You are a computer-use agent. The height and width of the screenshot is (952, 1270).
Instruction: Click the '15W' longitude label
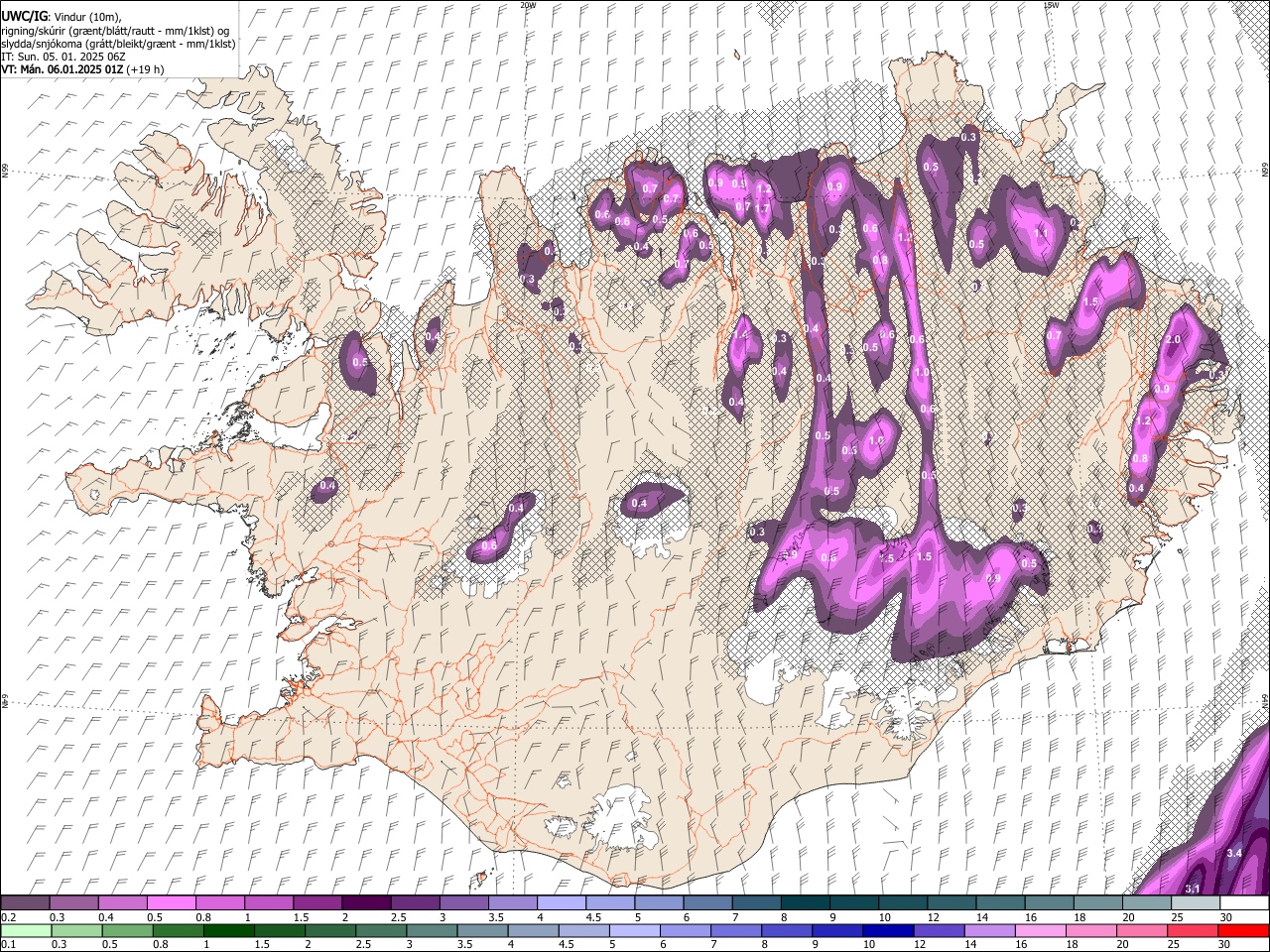pyautogui.click(x=1051, y=5)
